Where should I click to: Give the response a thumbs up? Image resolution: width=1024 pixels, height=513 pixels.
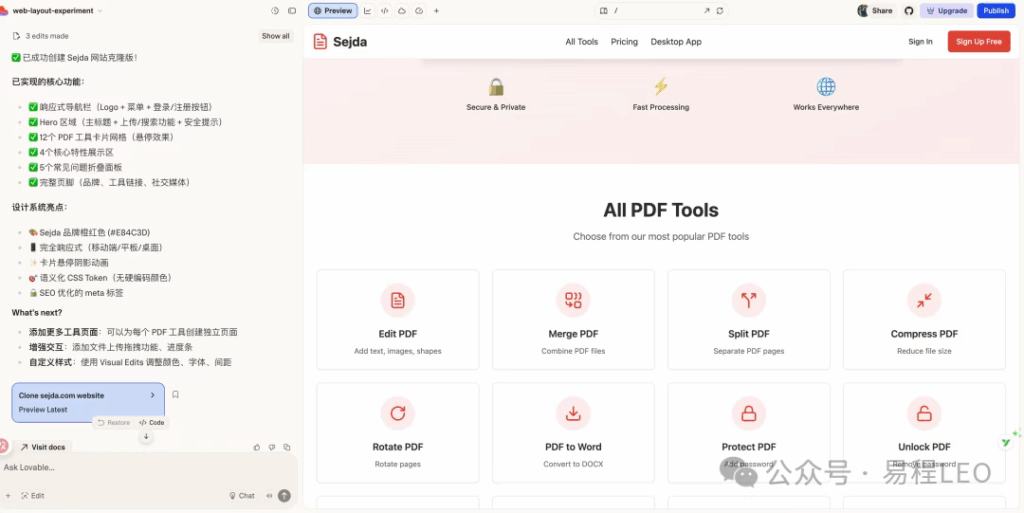(257, 447)
